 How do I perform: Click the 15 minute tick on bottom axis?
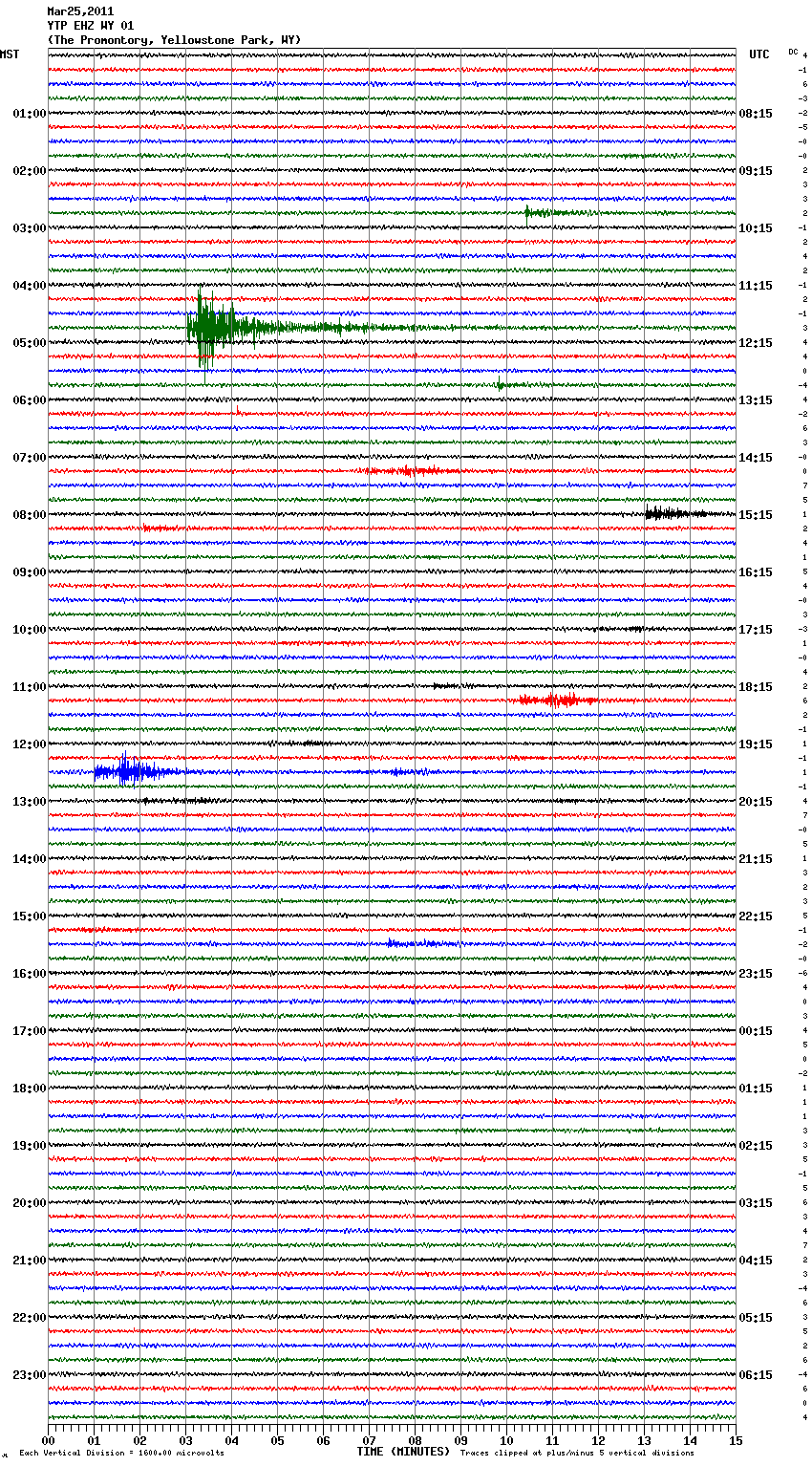tap(735, 1440)
